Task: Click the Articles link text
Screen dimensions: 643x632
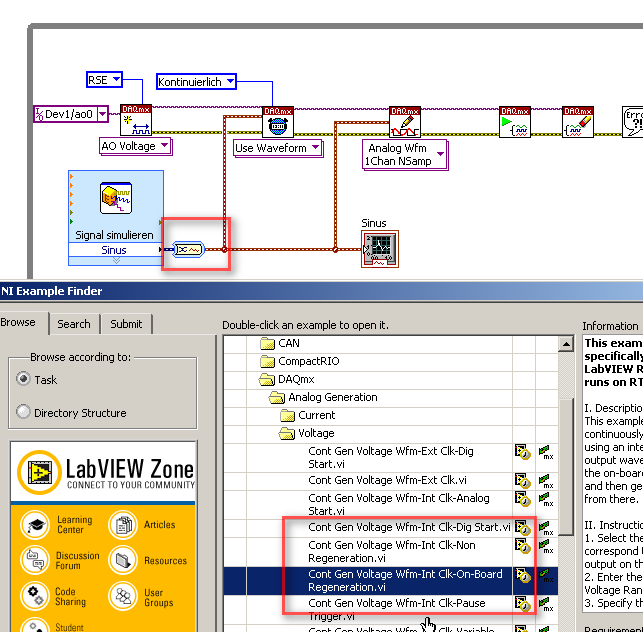Action: pyautogui.click(x=159, y=525)
